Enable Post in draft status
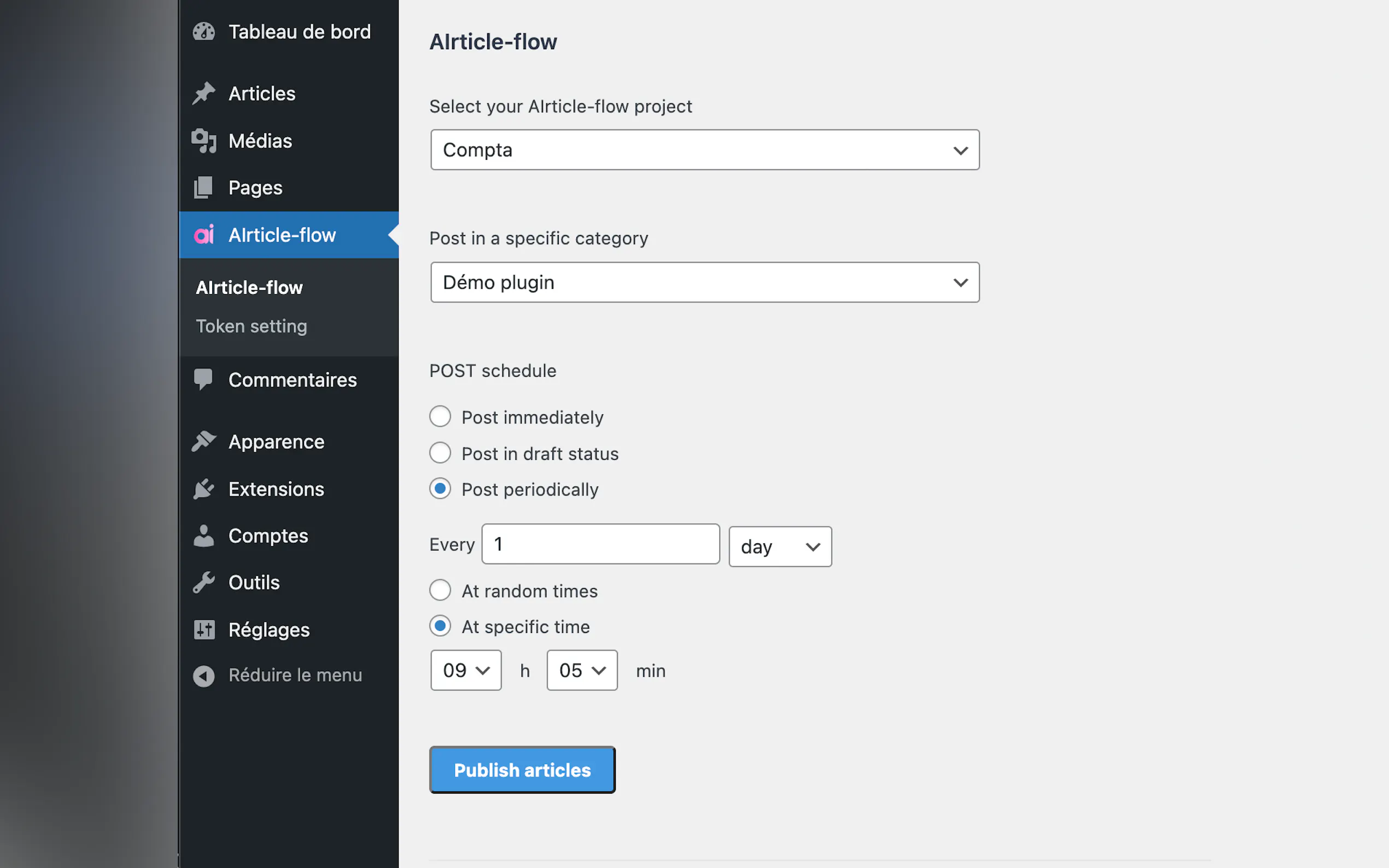Image resolution: width=1389 pixels, height=868 pixels. (x=440, y=453)
